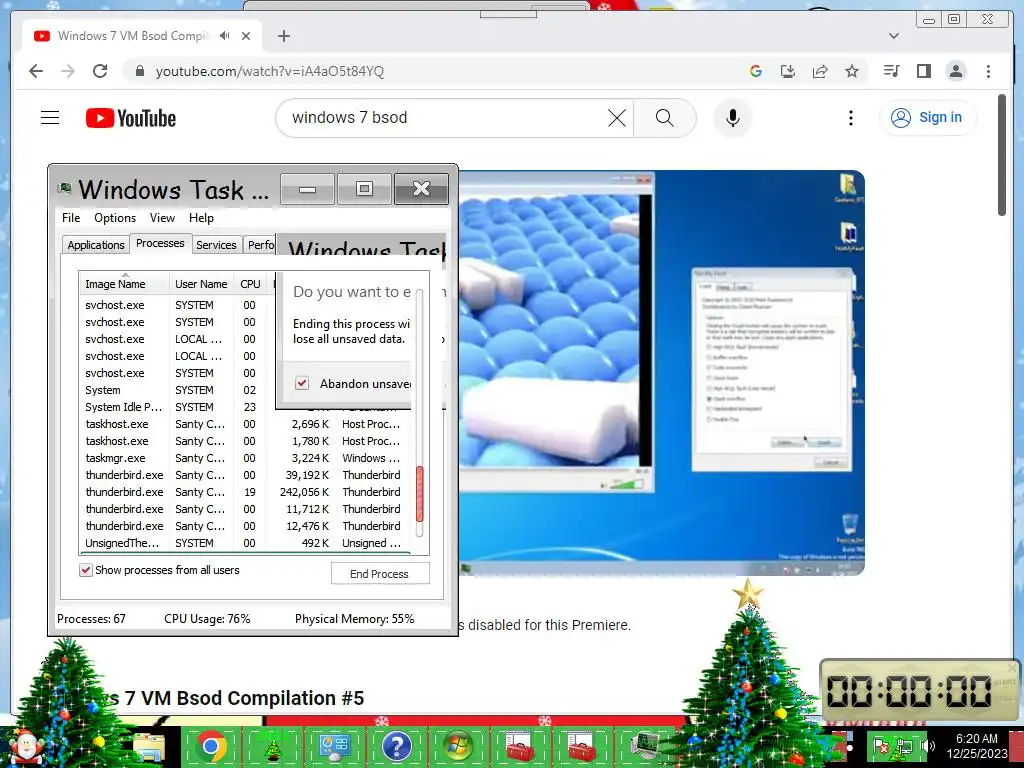Sort processes by Image Name column
1024x768 pixels.
click(123, 284)
